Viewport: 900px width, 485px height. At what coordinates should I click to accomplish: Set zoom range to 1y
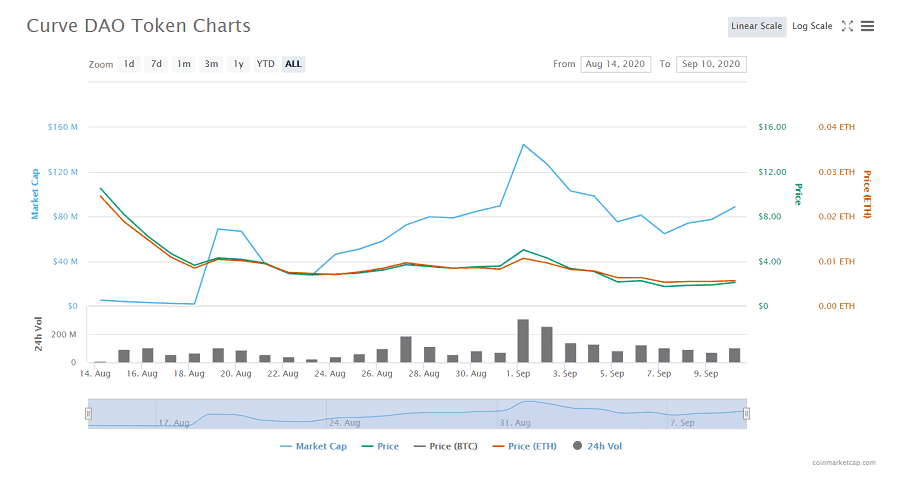pos(239,64)
